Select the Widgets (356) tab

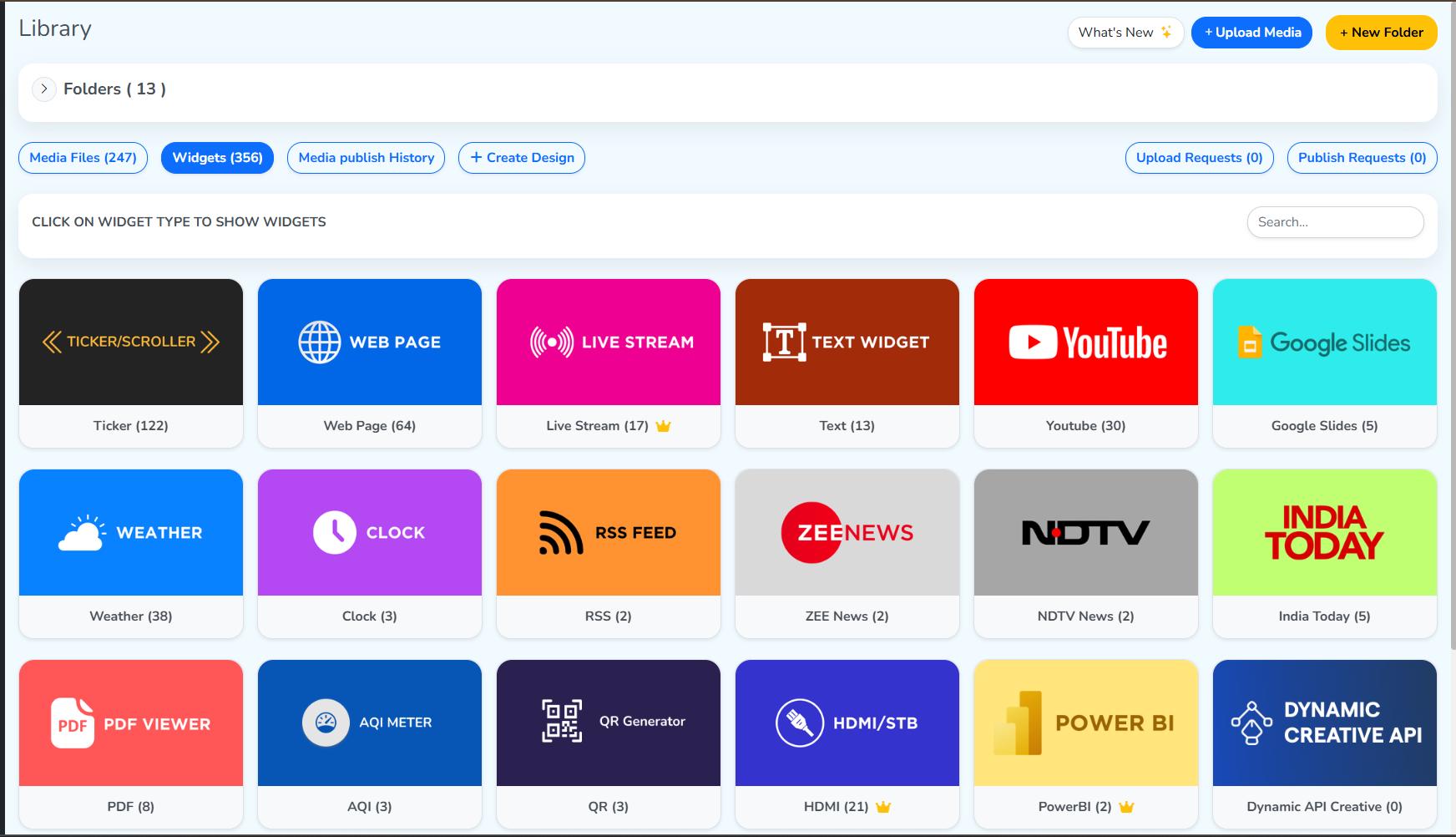tap(217, 158)
